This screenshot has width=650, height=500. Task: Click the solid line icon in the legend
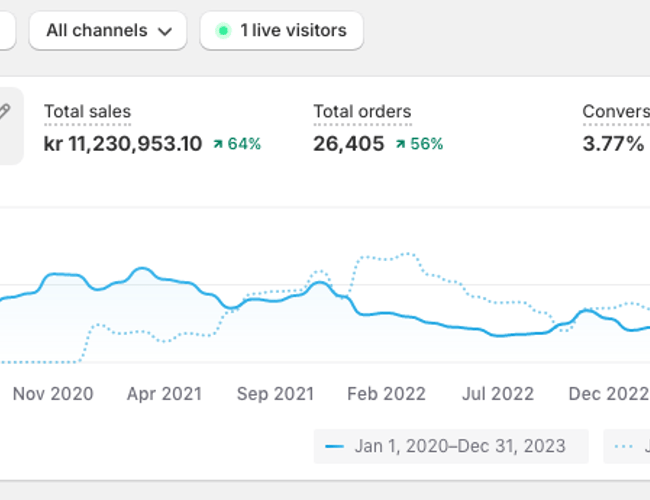click(335, 446)
